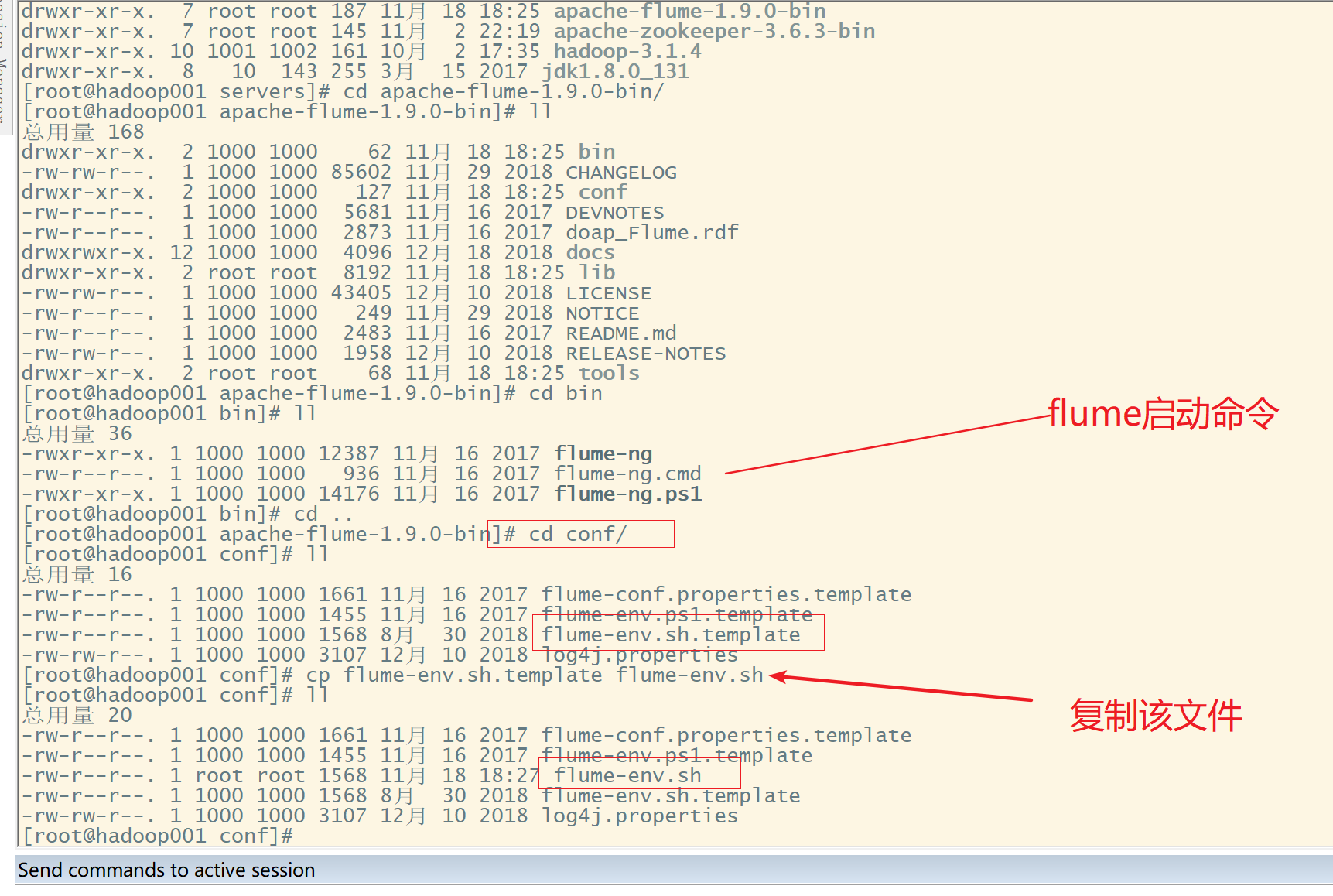Select the README.md file name

pyautogui.click(x=621, y=333)
